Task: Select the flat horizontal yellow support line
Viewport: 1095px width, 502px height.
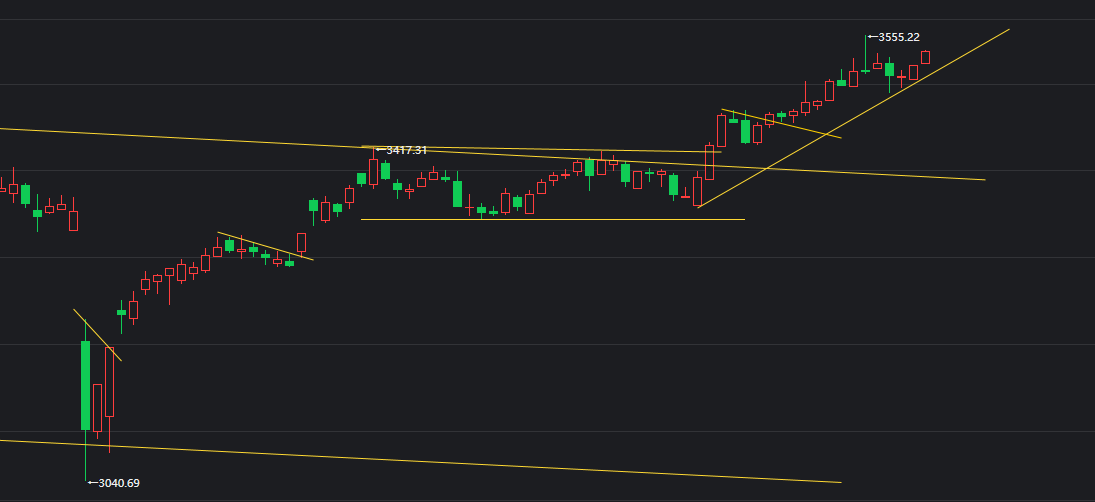Action: click(552, 219)
